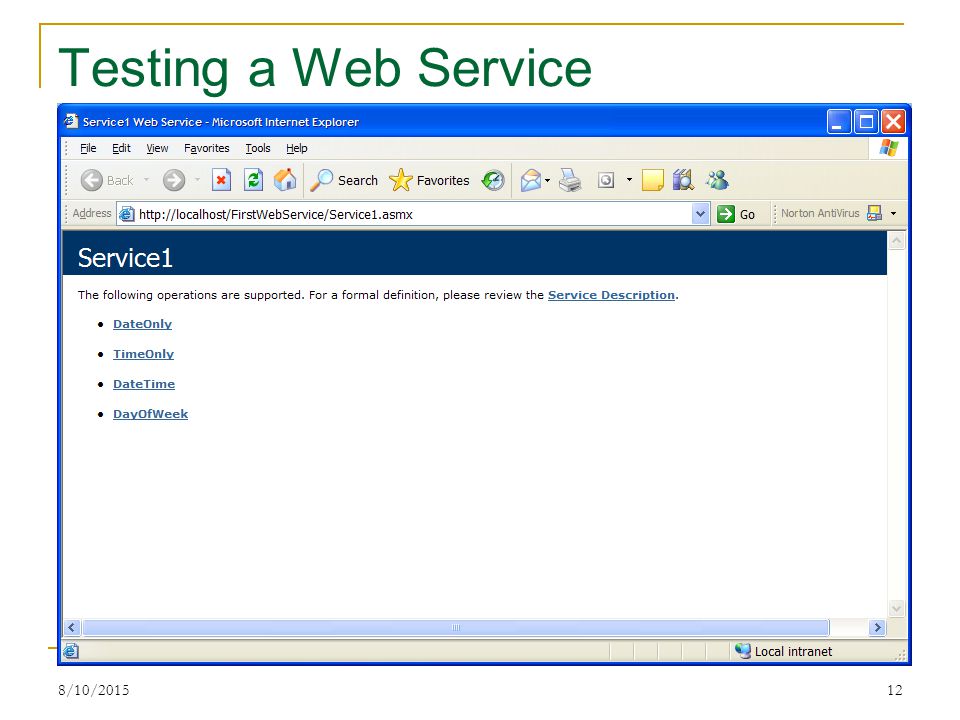Open the History clock icon
The image size is (960, 720).
492,180
